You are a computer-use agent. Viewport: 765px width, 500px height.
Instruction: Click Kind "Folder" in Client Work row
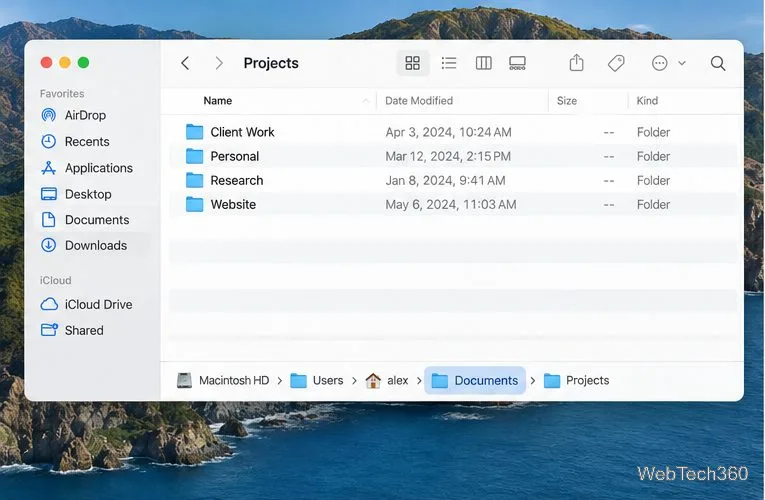tap(653, 132)
